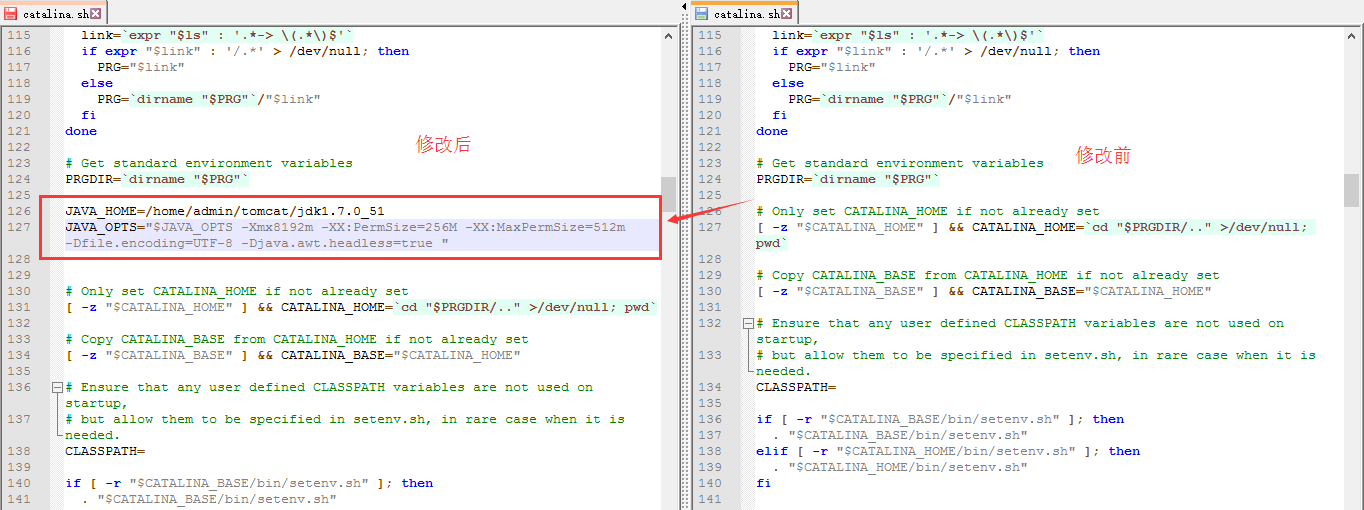
Task: Click 'else' on line 118 in right pane
Action: [x=789, y=83]
